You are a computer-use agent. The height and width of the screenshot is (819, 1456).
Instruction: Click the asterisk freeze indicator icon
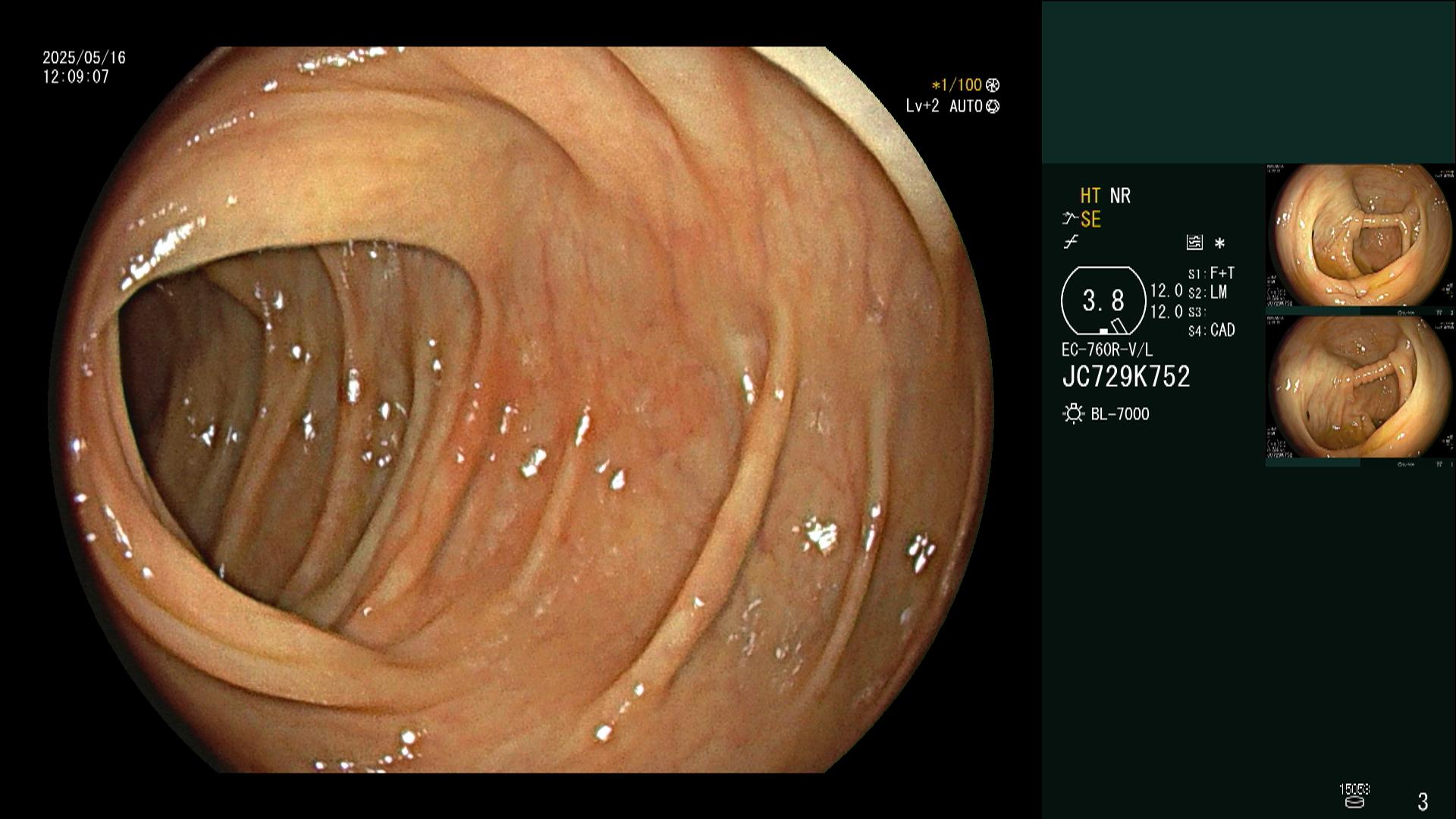pos(1219,243)
